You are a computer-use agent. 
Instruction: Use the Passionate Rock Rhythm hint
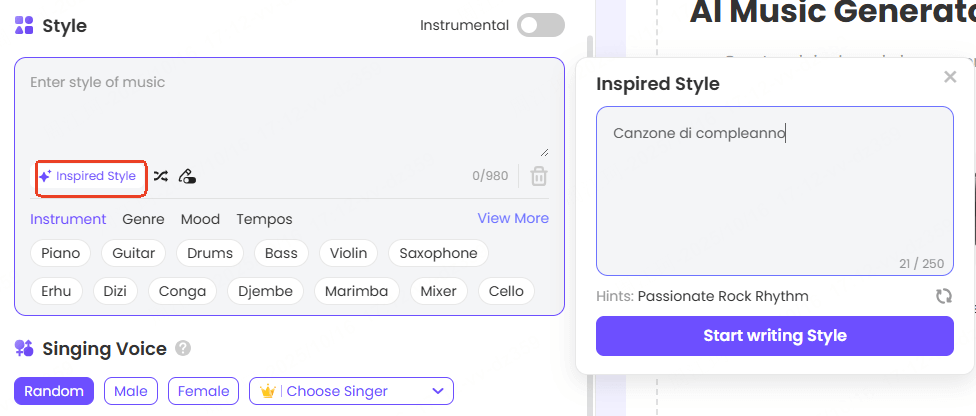point(723,296)
